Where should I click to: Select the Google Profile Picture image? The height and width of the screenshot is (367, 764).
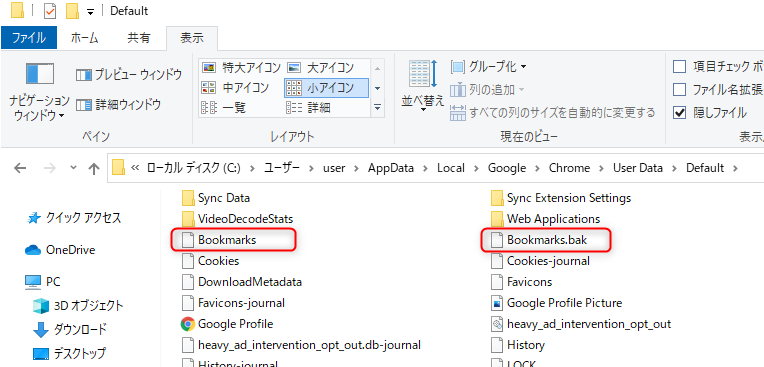click(556, 303)
